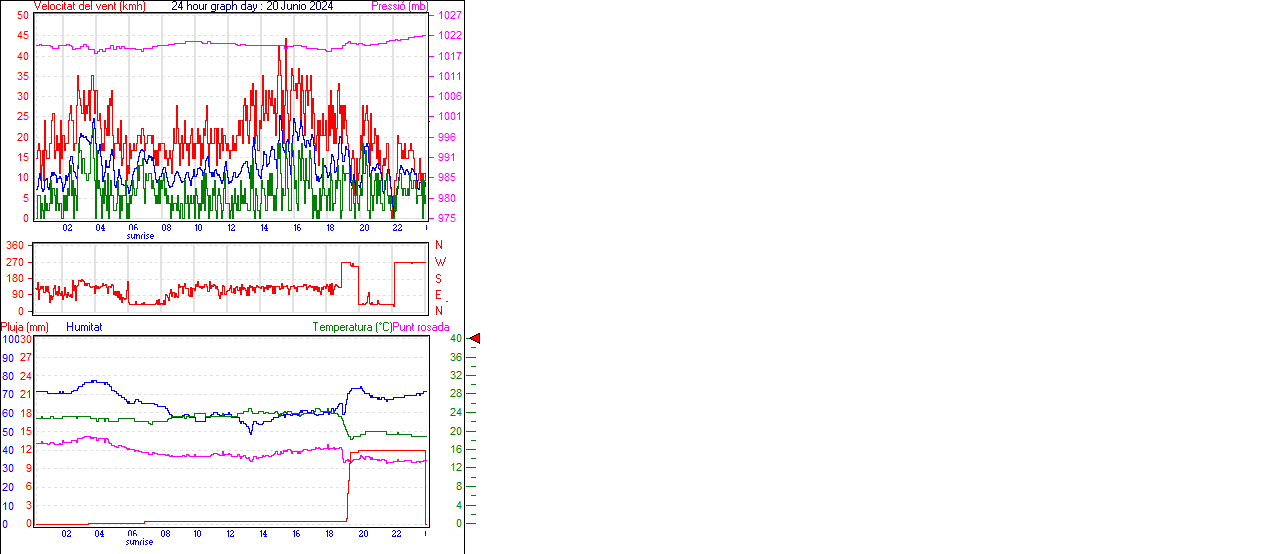Click the S compass direction label
This screenshot has width=1280, height=554.
pyautogui.click(x=438, y=278)
